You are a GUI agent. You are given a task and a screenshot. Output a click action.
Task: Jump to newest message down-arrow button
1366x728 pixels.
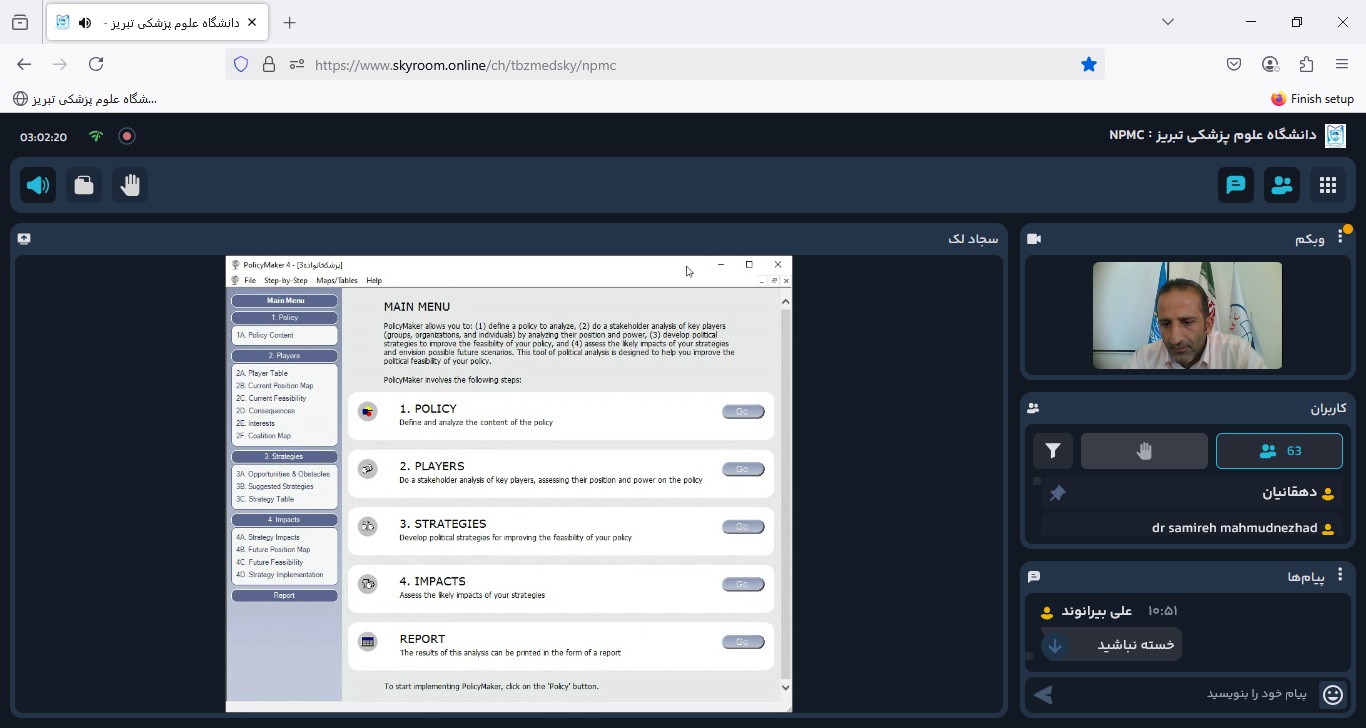tap(1054, 645)
